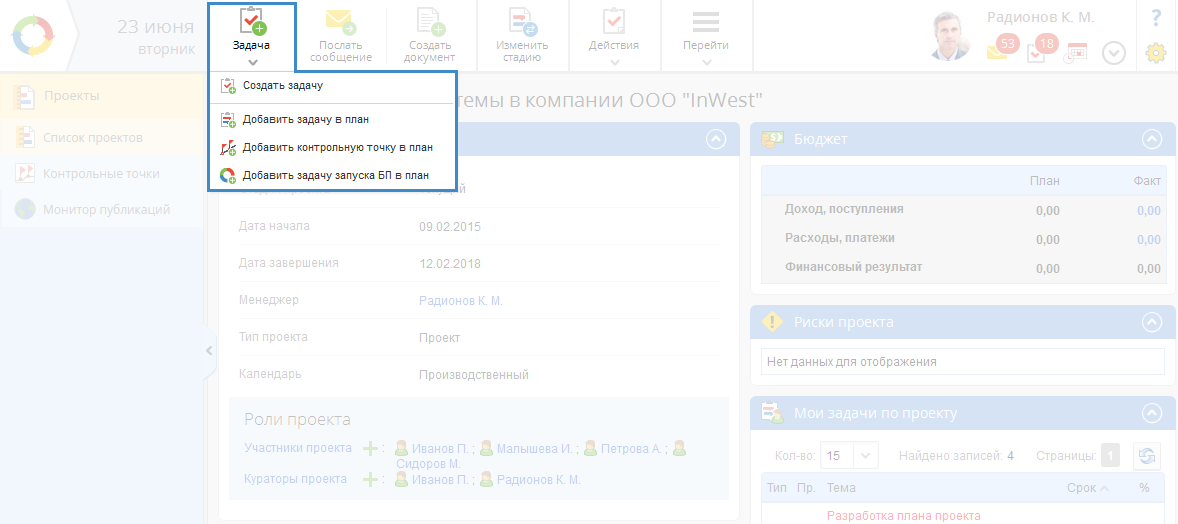Expand the user profile dropdown arrow
The image size is (1178, 524).
click(x=1114, y=53)
